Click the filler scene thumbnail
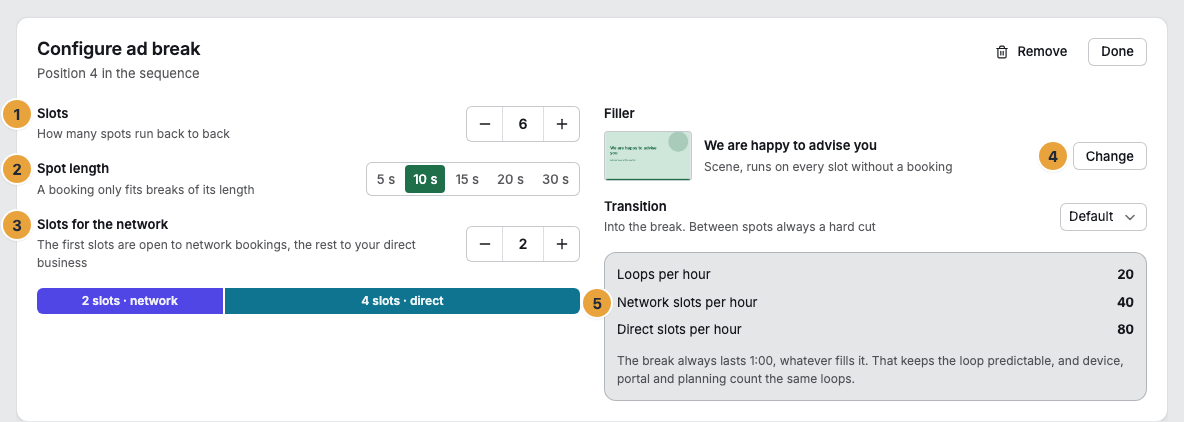This screenshot has width=1184, height=422. point(648,156)
